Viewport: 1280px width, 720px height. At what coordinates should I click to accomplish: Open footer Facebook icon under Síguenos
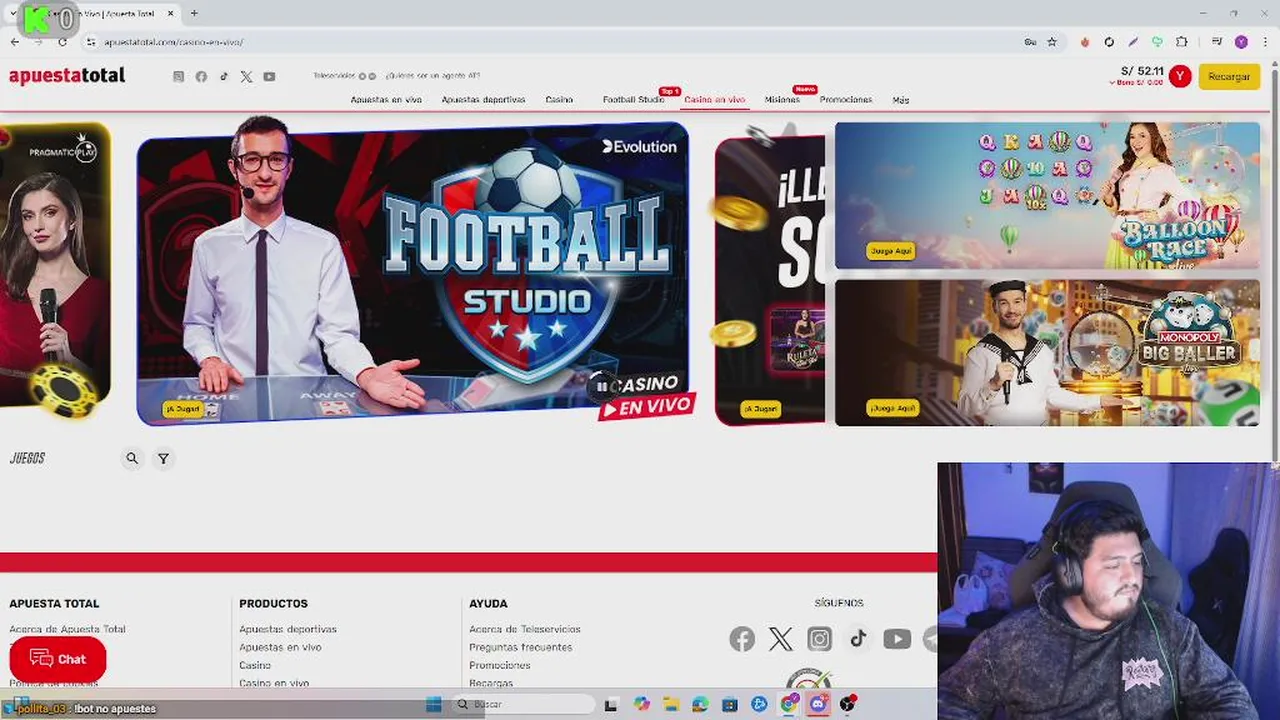(742, 639)
